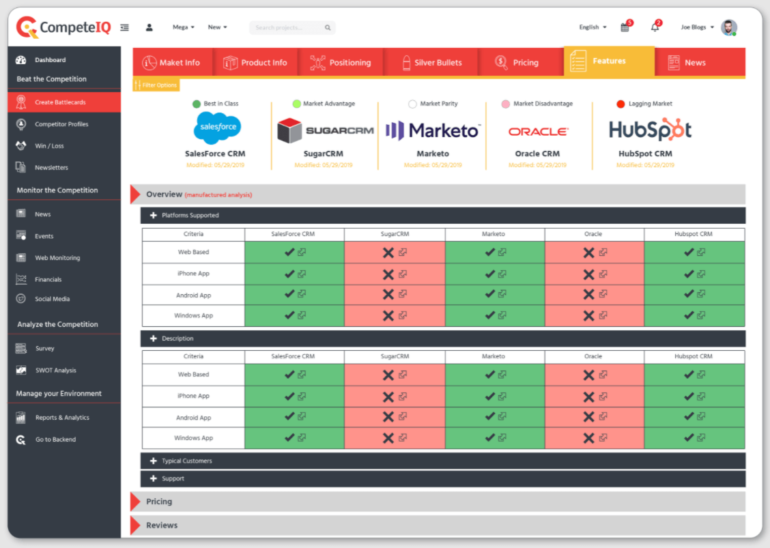This screenshot has width=770, height=548.
Task: Open the notifications bell icon
Action: (x=655, y=27)
